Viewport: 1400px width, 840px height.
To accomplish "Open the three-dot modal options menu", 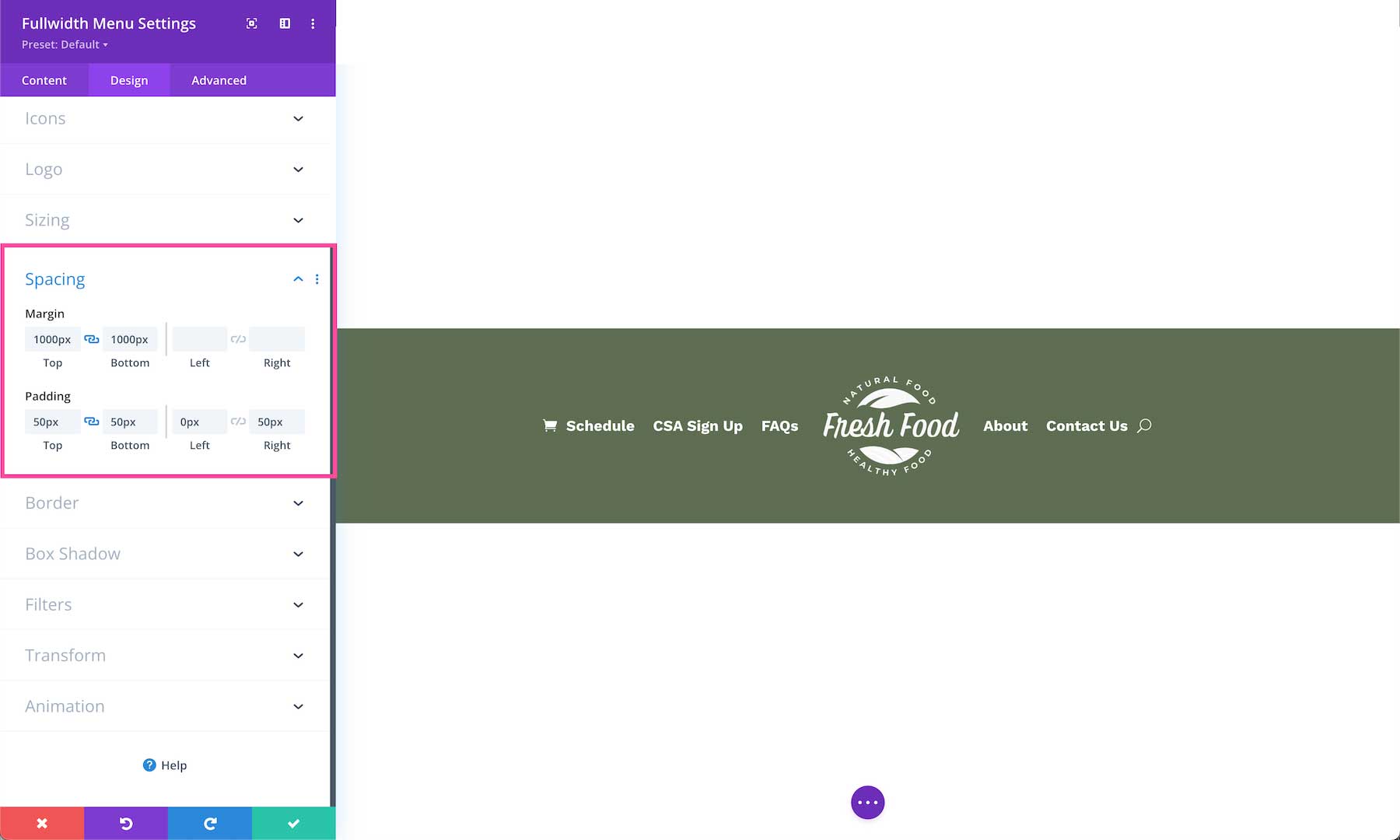I will pyautogui.click(x=313, y=23).
